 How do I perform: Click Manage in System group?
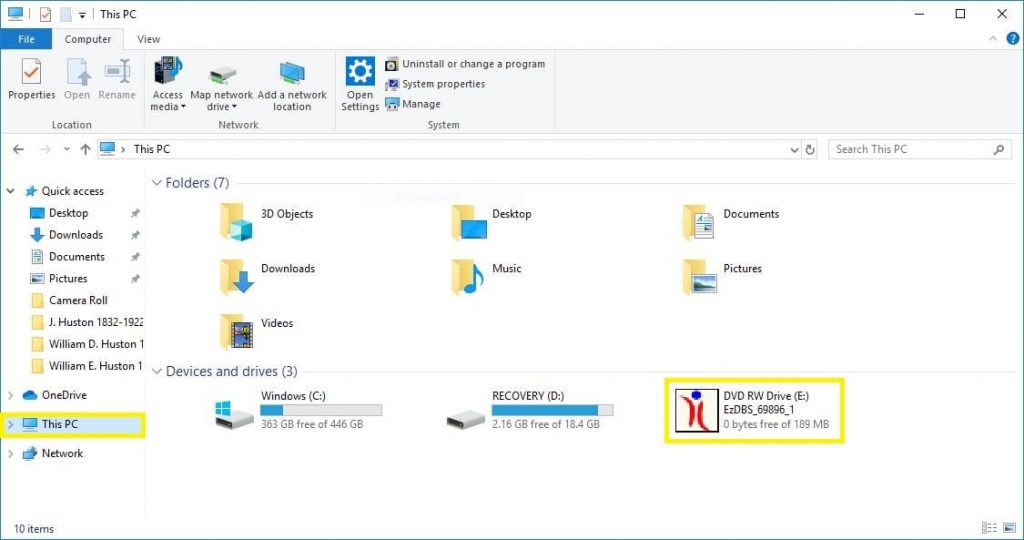(413, 104)
